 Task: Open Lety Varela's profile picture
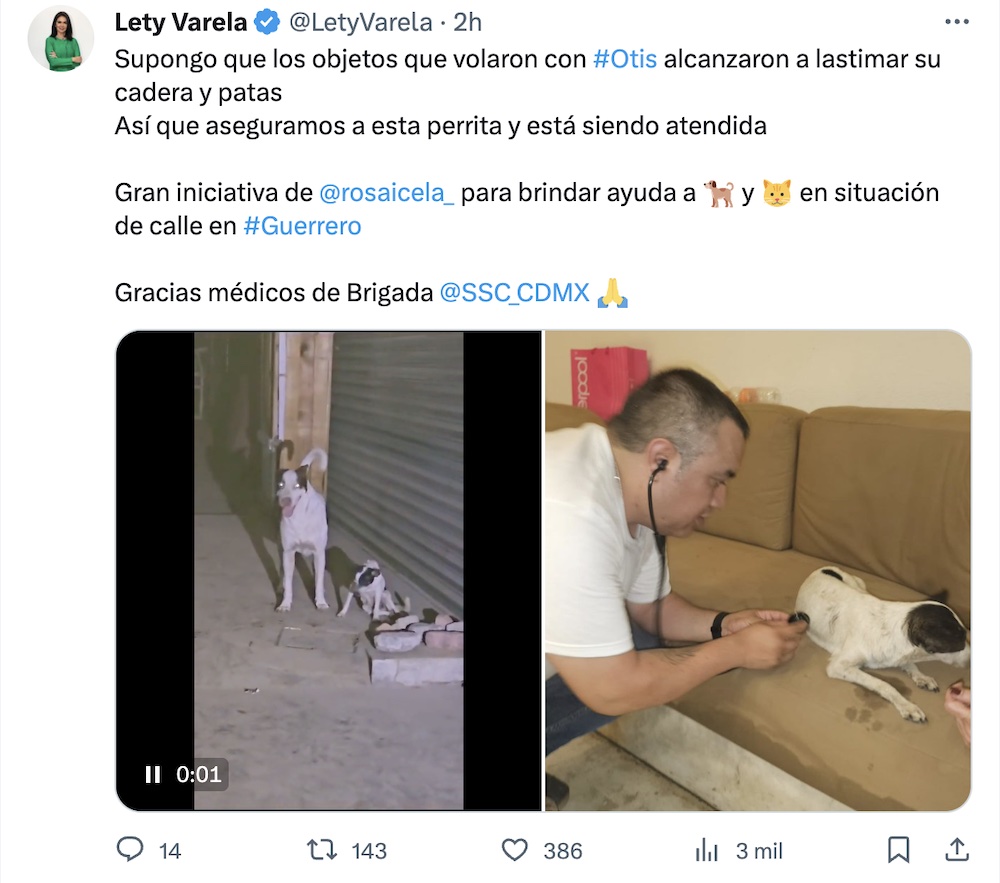click(61, 38)
